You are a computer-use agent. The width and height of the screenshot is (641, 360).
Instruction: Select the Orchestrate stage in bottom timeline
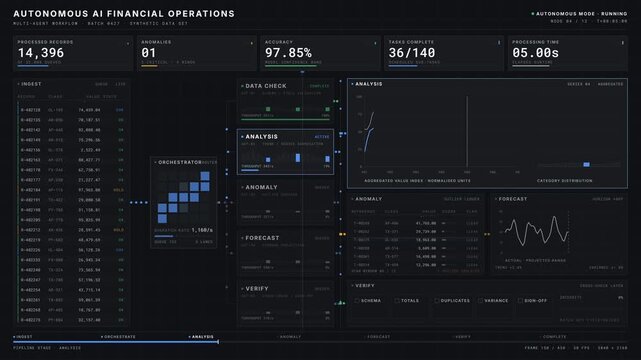(x=118, y=337)
